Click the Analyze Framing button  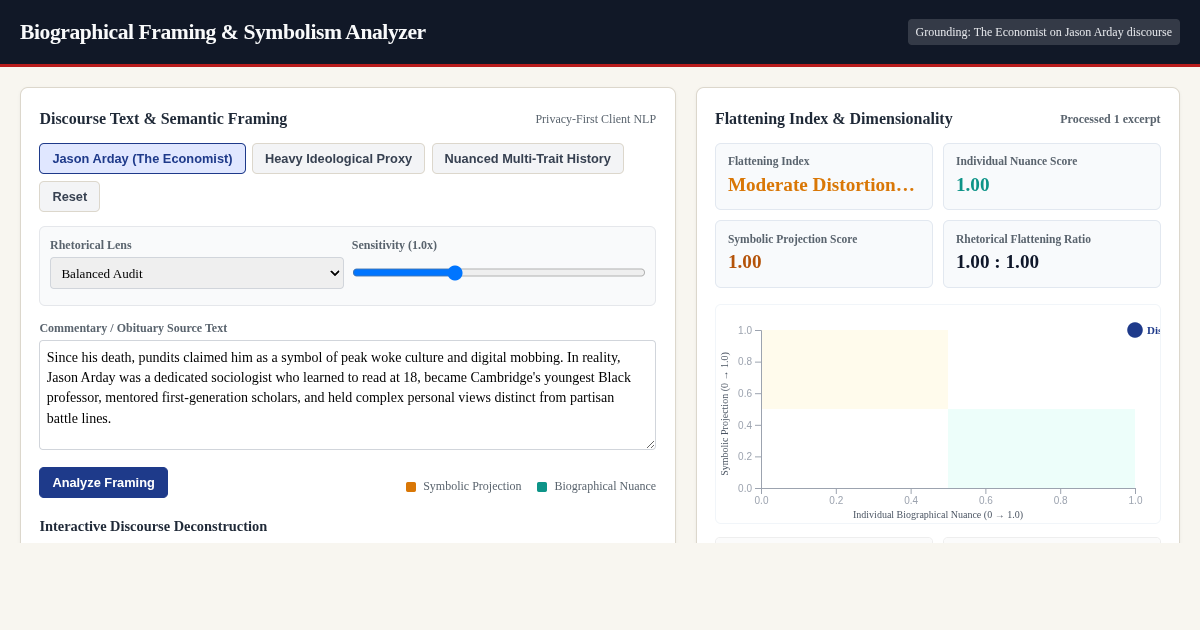coord(103,482)
